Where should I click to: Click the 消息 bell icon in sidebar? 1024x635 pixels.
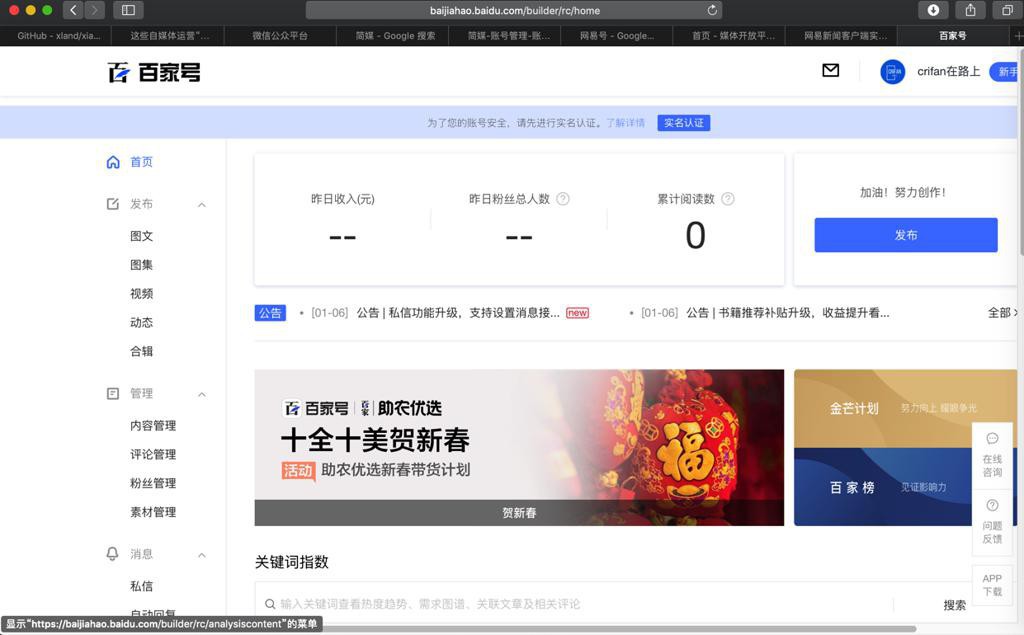tap(112, 554)
